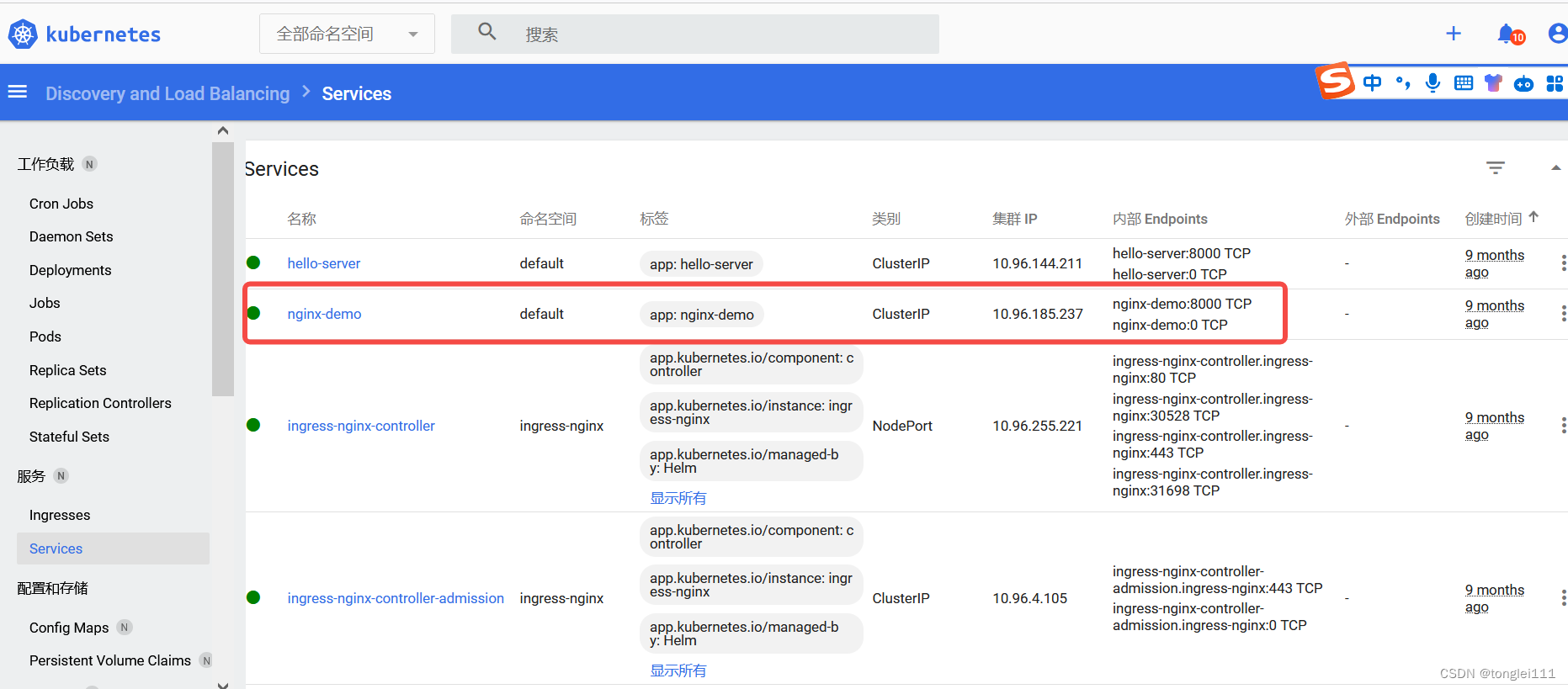This screenshot has width=1568, height=689.
Task: Select 配置和存储 in the sidebar
Action: point(52,588)
